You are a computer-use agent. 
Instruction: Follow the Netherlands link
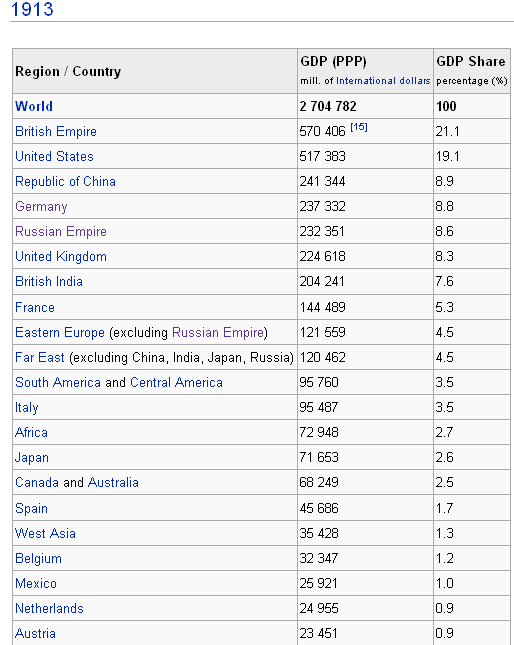click(x=49, y=608)
